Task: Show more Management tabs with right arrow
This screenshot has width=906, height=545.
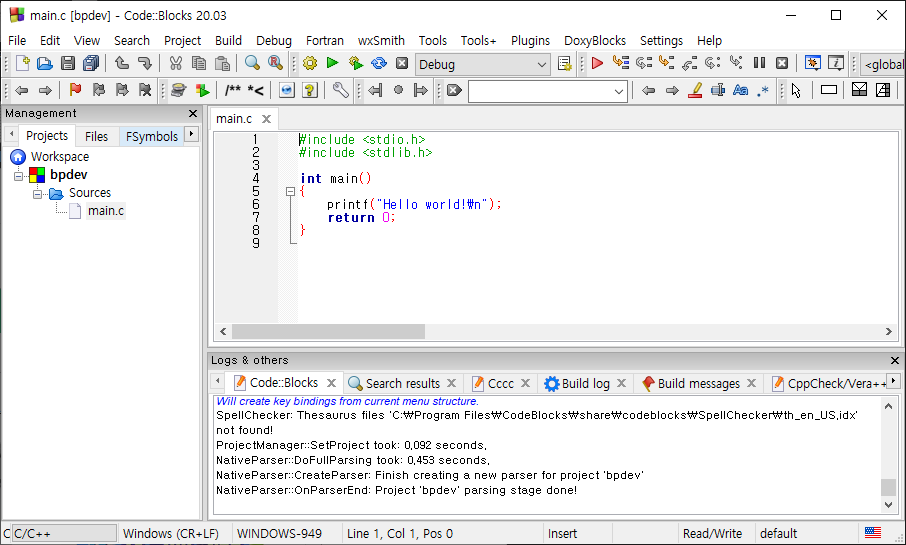Action: point(191,135)
